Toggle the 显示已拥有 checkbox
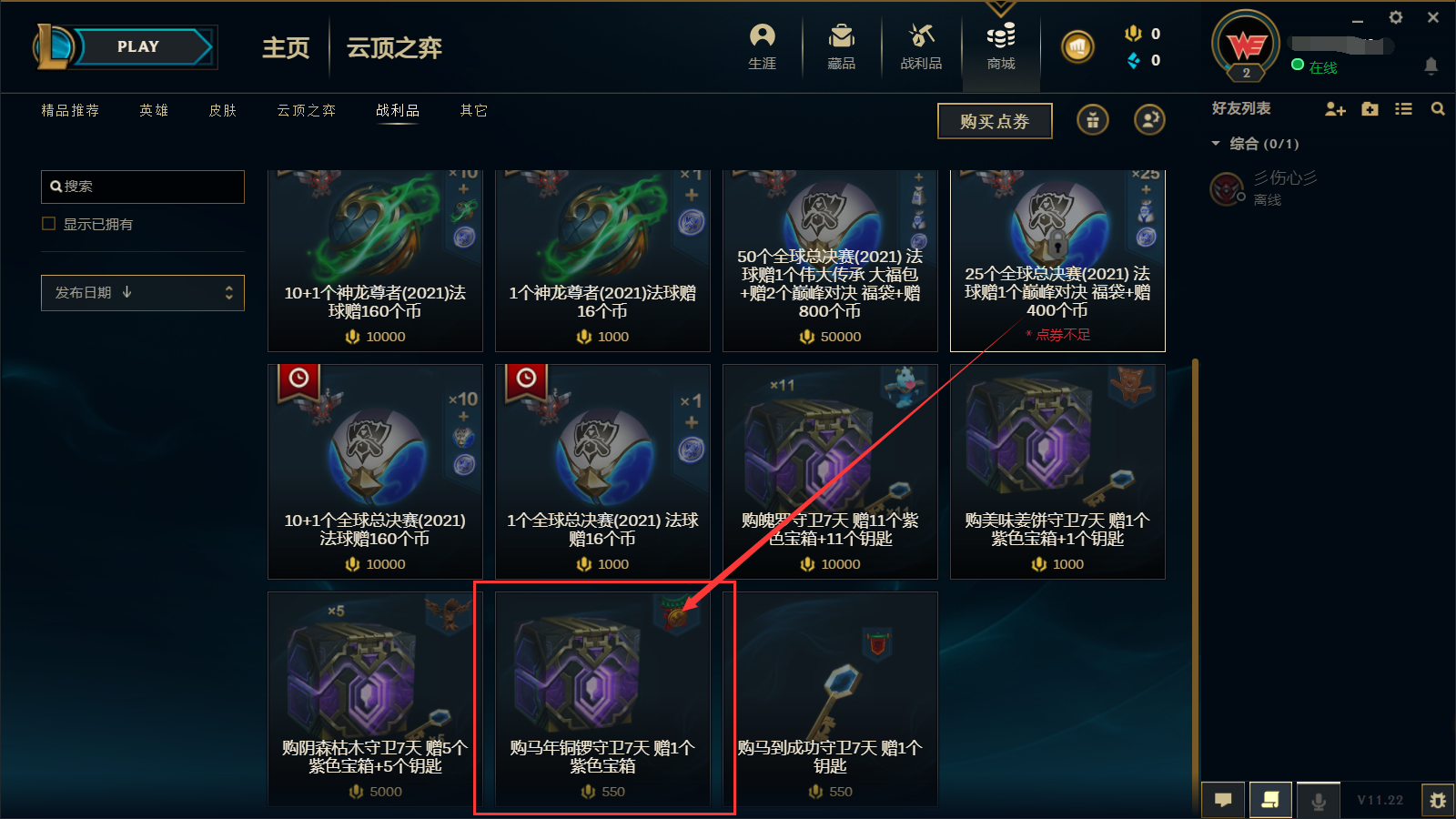The height and width of the screenshot is (819, 1456). (x=49, y=224)
